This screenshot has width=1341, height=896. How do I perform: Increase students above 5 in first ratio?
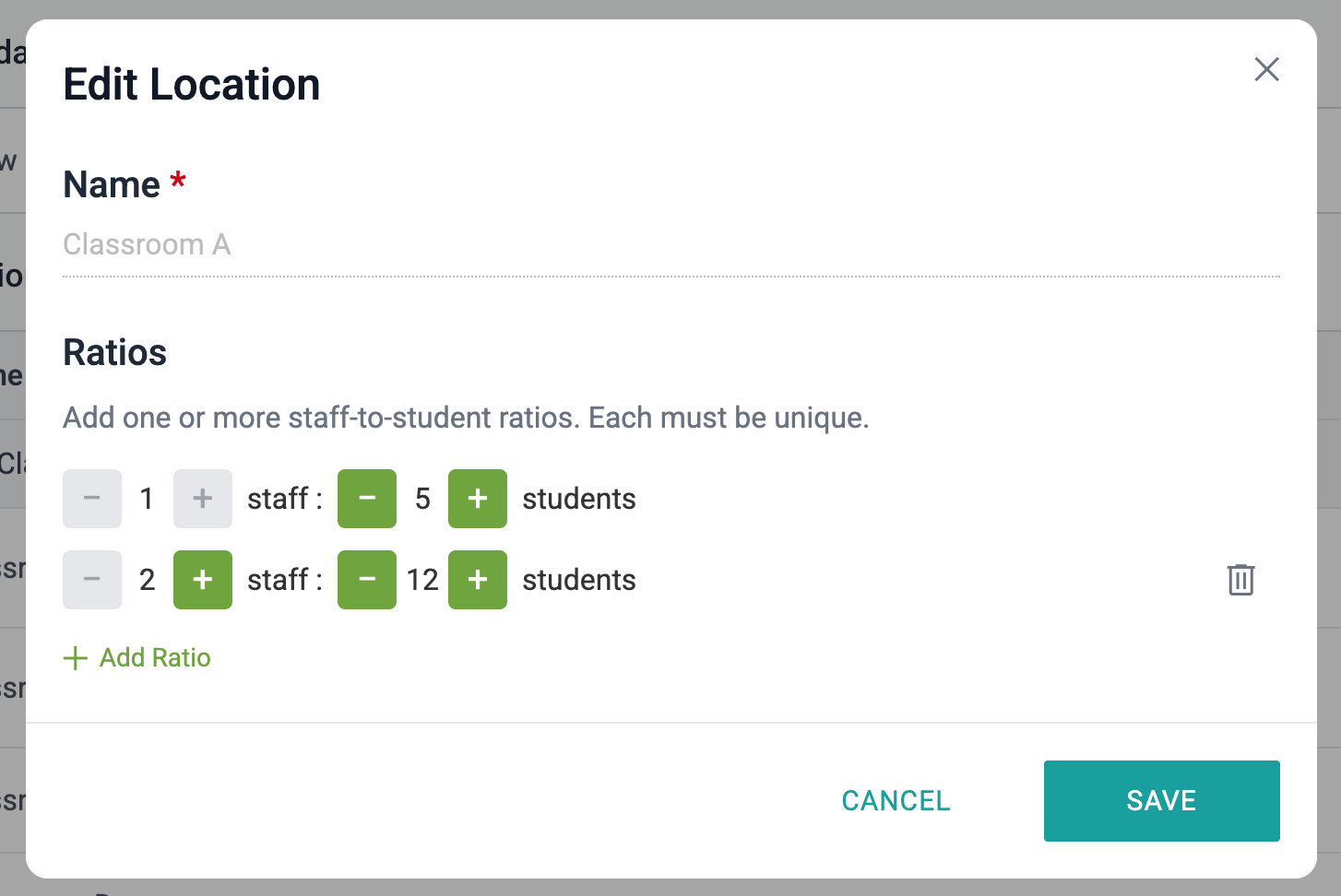pos(478,499)
